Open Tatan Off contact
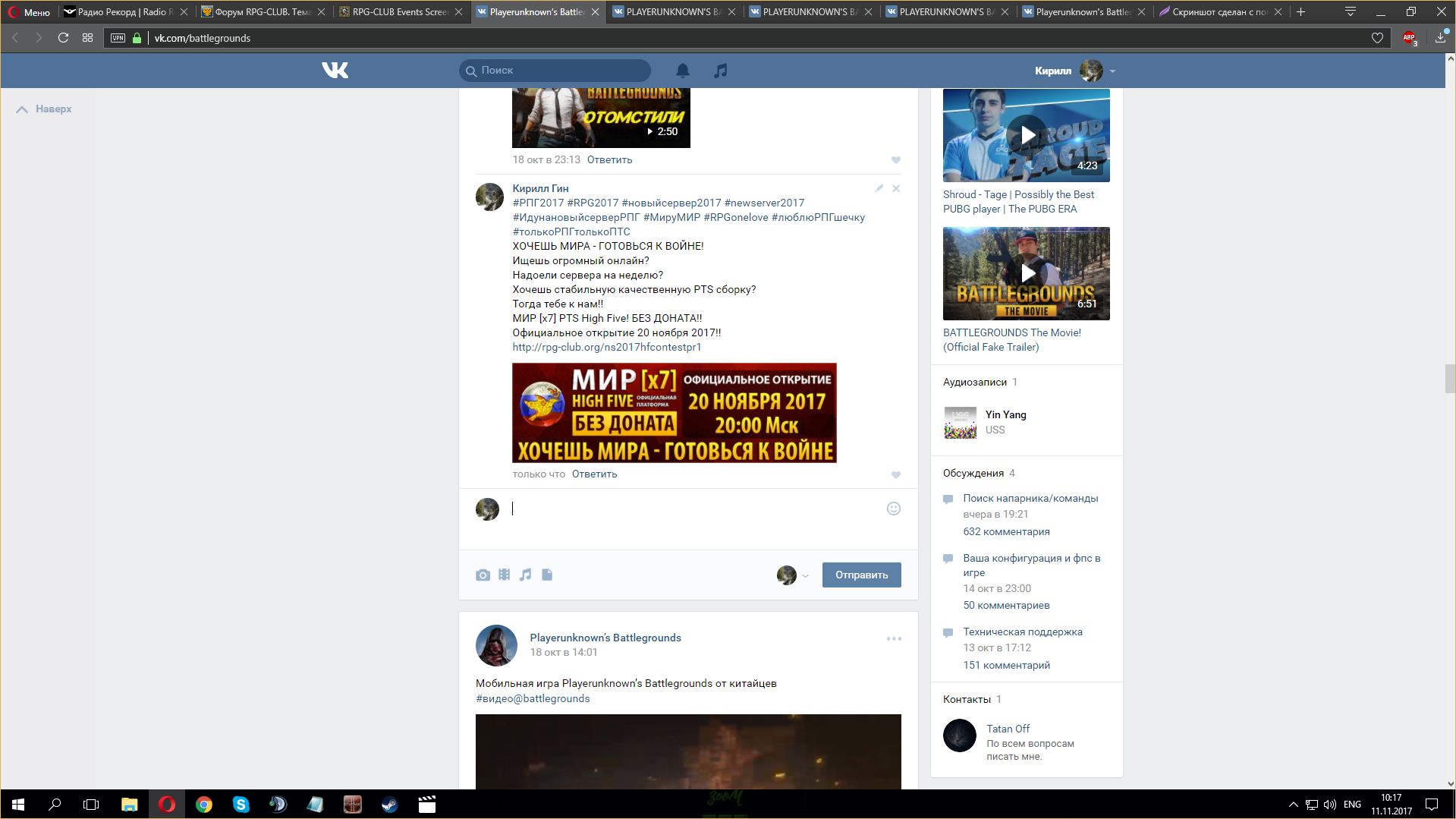The width and height of the screenshot is (1456, 819). [1008, 729]
